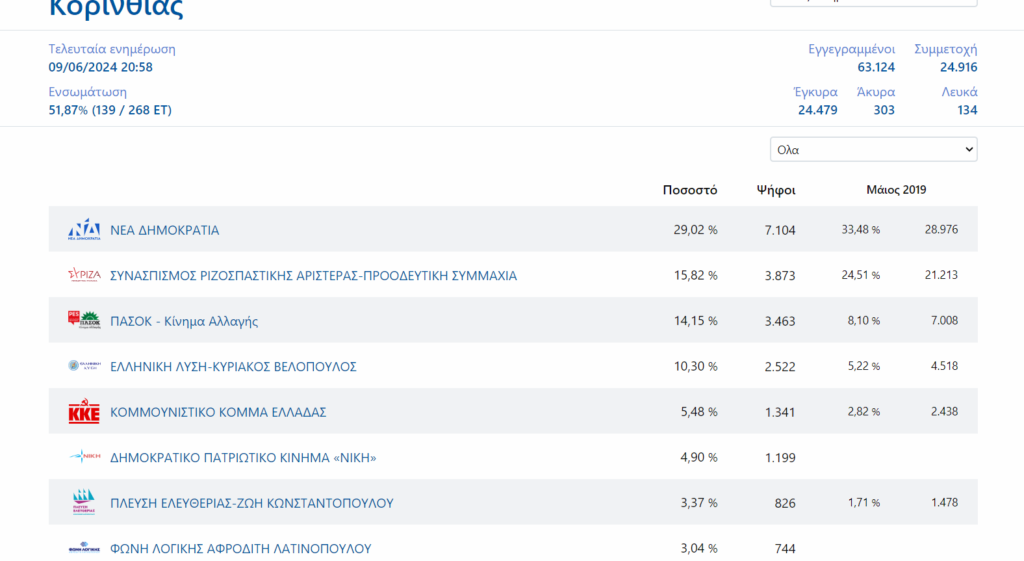The width and height of the screenshot is (1024, 561).
Task: Click the 7.104 votes cell
Action: pyautogui.click(x=780, y=230)
